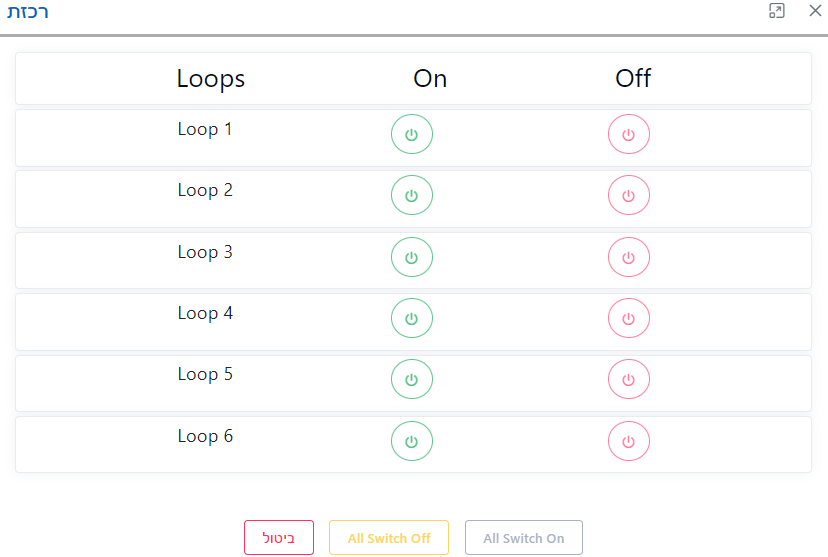828x557 pixels.
Task: Click the Loop 6 row label
Action: (205, 436)
